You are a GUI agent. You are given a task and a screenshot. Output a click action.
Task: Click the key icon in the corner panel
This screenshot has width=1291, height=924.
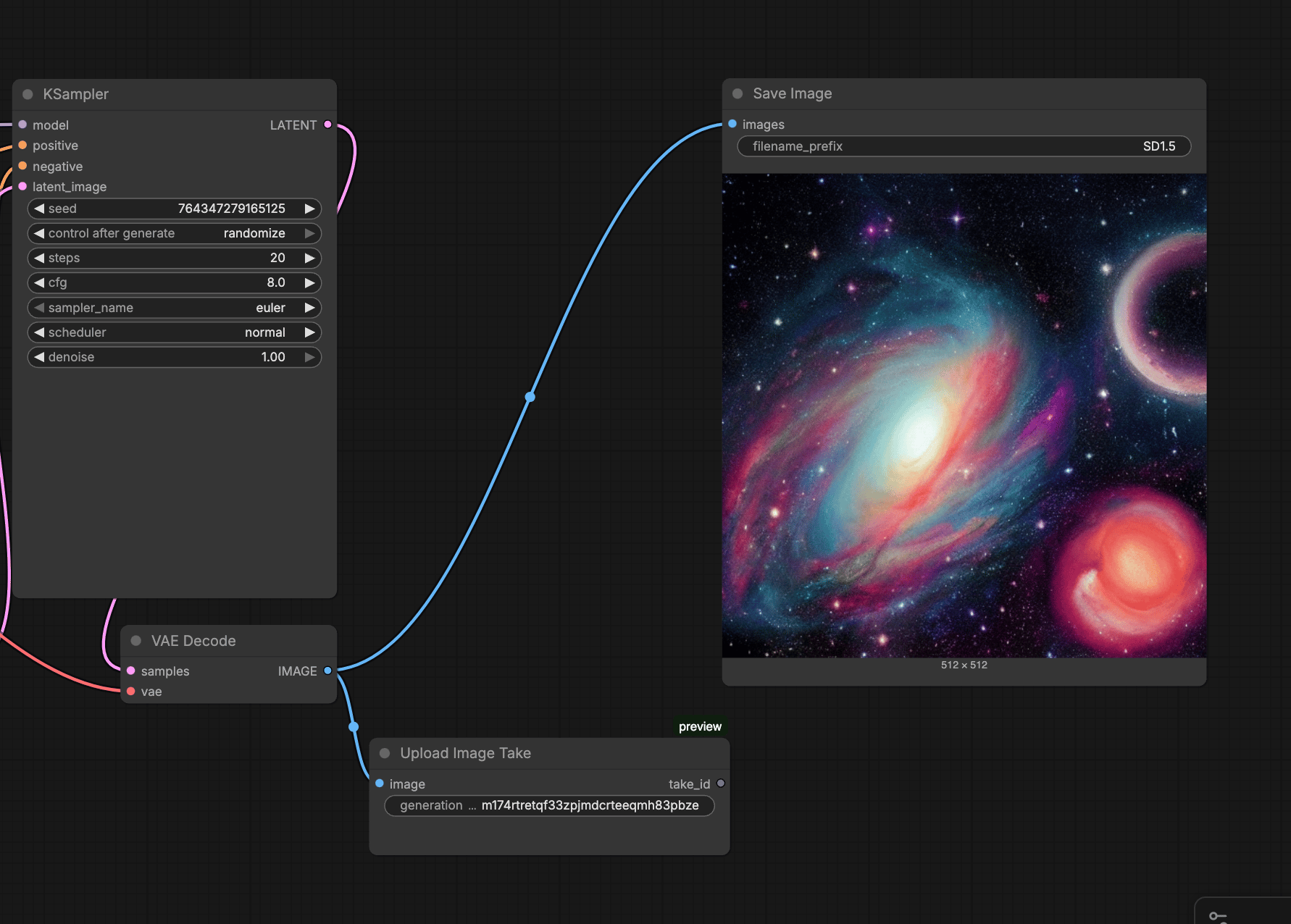point(1218,917)
